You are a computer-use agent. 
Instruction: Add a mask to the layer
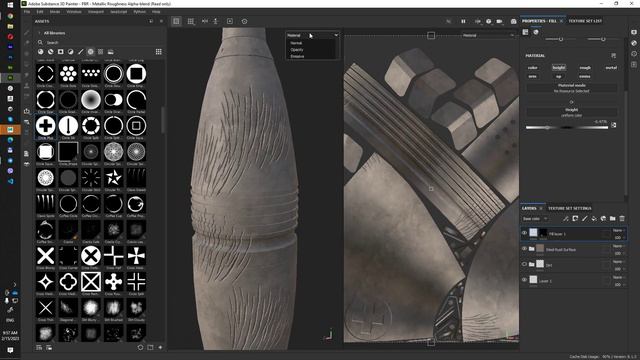(x=575, y=219)
